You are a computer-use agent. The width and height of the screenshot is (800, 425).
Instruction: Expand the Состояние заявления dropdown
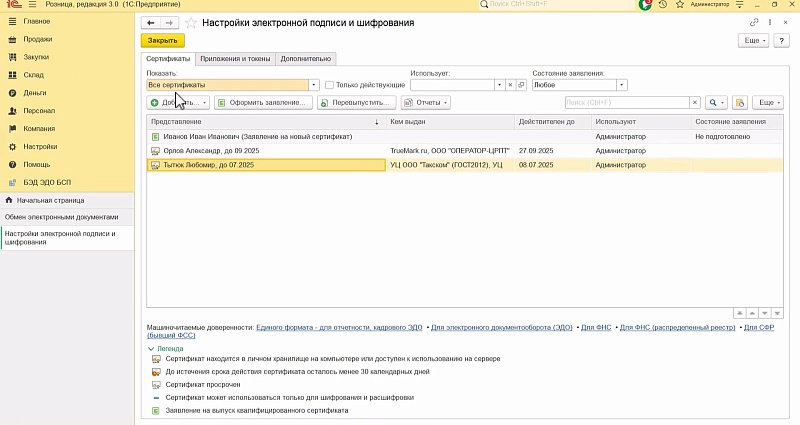tap(621, 85)
